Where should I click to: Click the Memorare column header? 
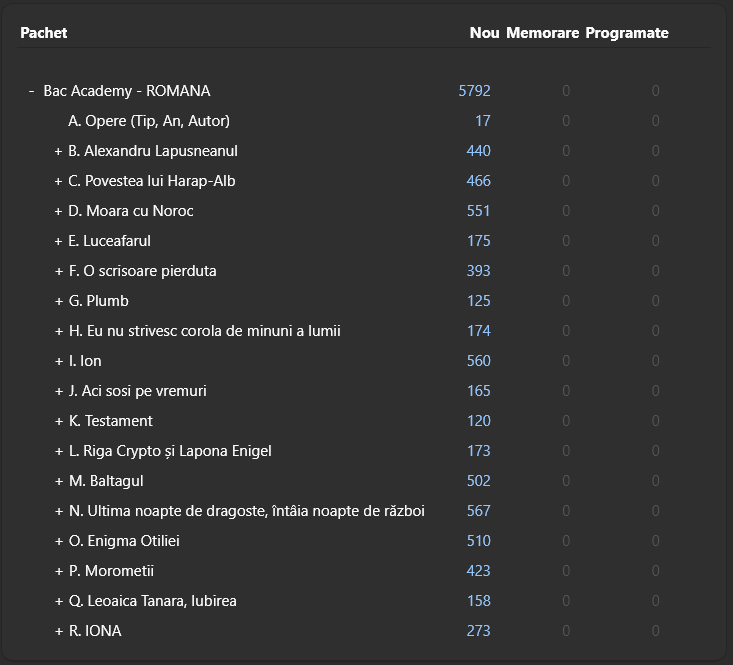click(x=542, y=33)
